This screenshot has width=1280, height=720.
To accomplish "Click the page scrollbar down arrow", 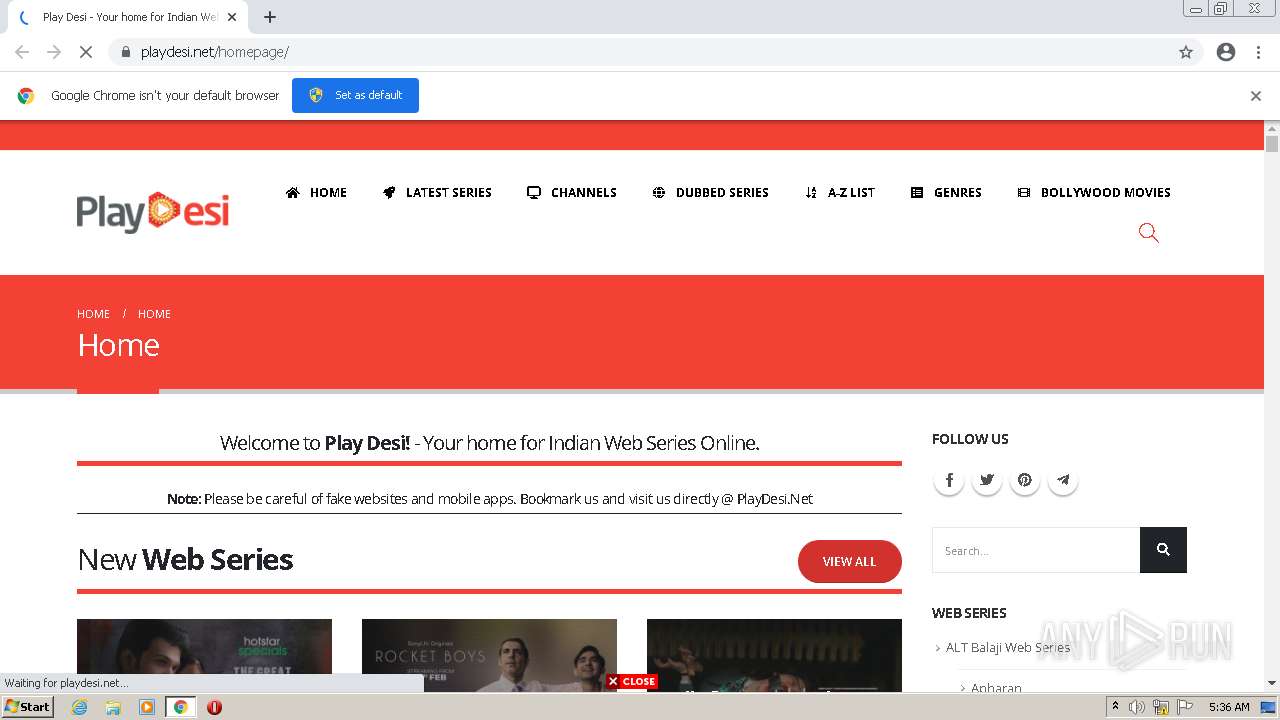I will pos(1272,683).
